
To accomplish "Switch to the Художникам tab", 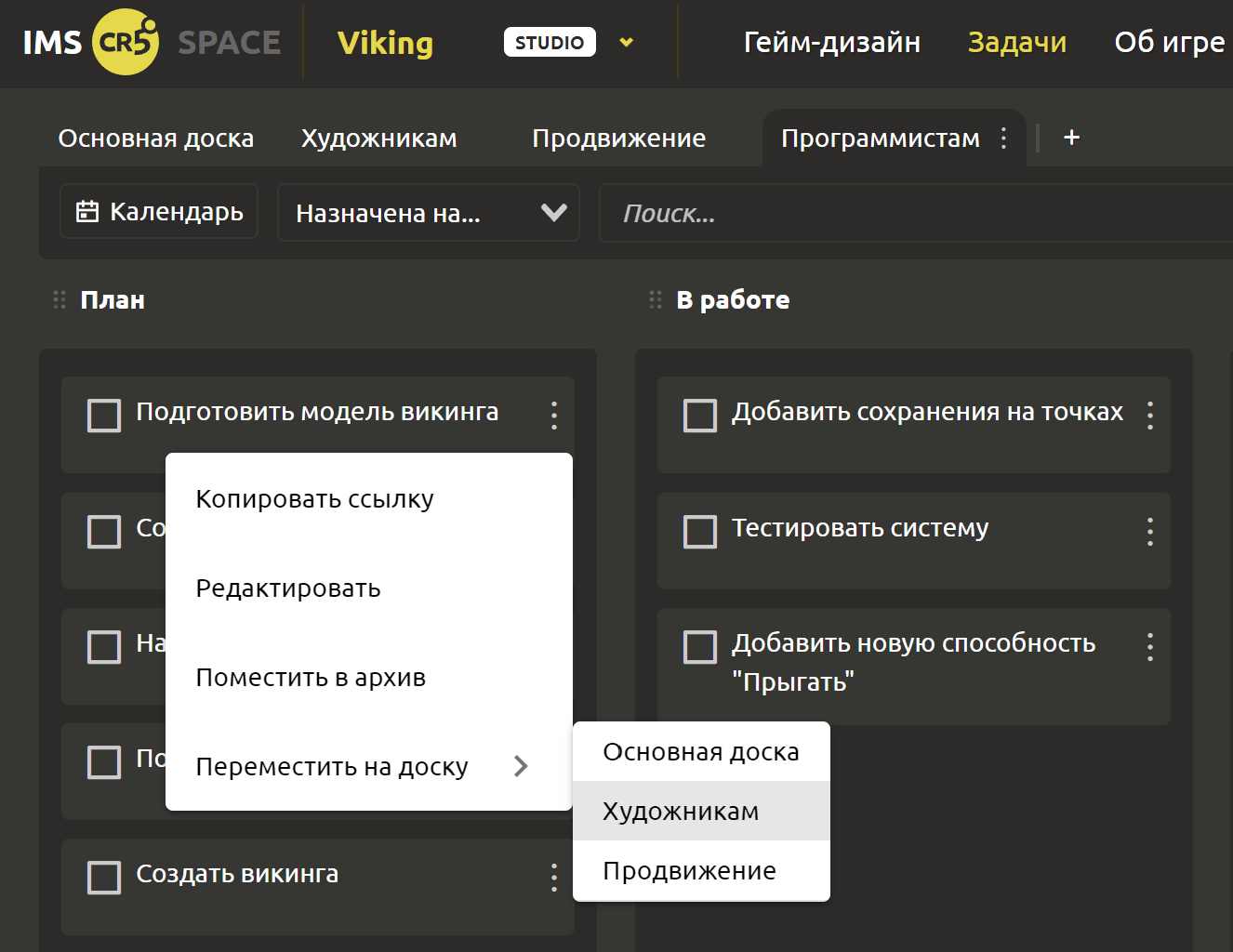I will point(379,139).
